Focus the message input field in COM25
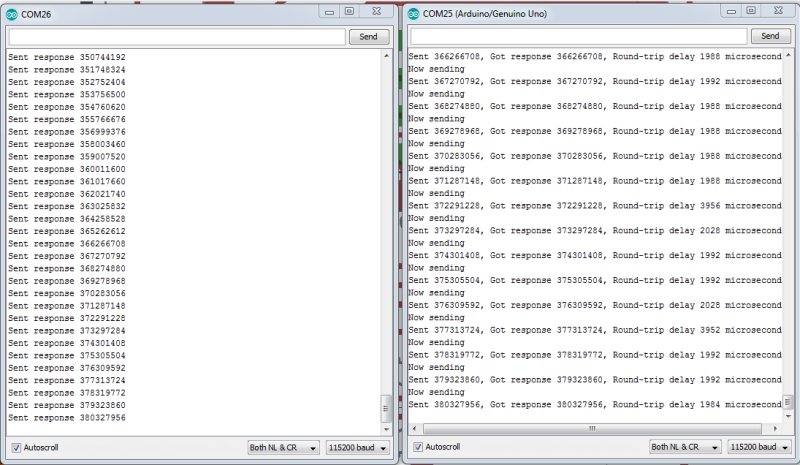800x465 pixels. tap(579, 36)
